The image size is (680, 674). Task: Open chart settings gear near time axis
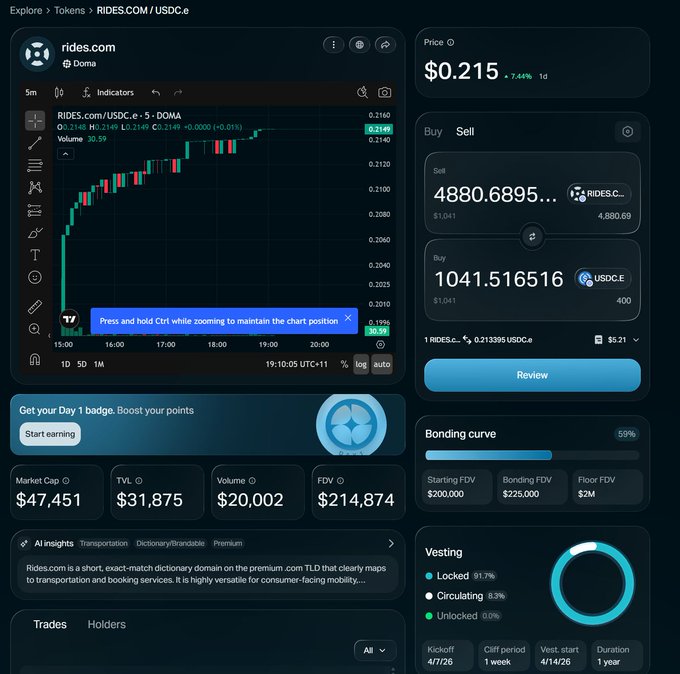pyautogui.click(x=380, y=344)
